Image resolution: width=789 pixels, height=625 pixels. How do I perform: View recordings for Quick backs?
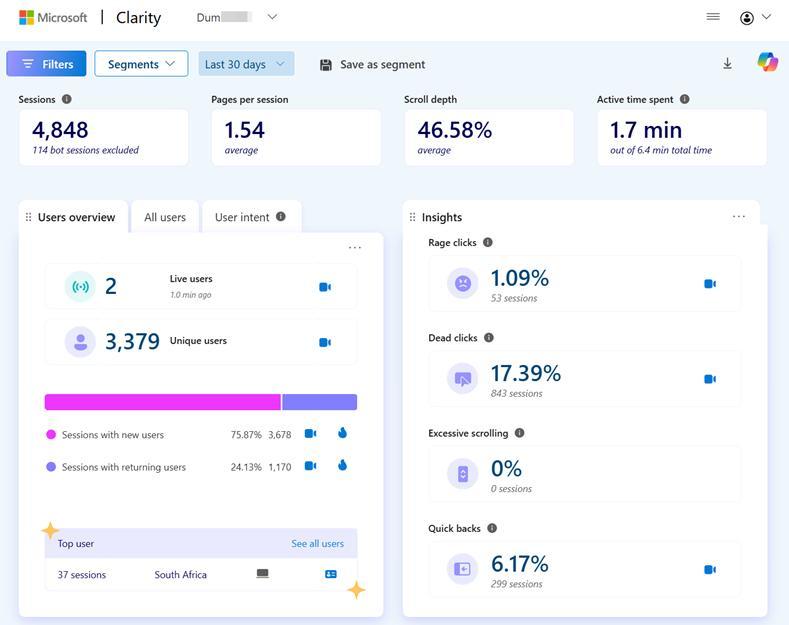point(710,570)
